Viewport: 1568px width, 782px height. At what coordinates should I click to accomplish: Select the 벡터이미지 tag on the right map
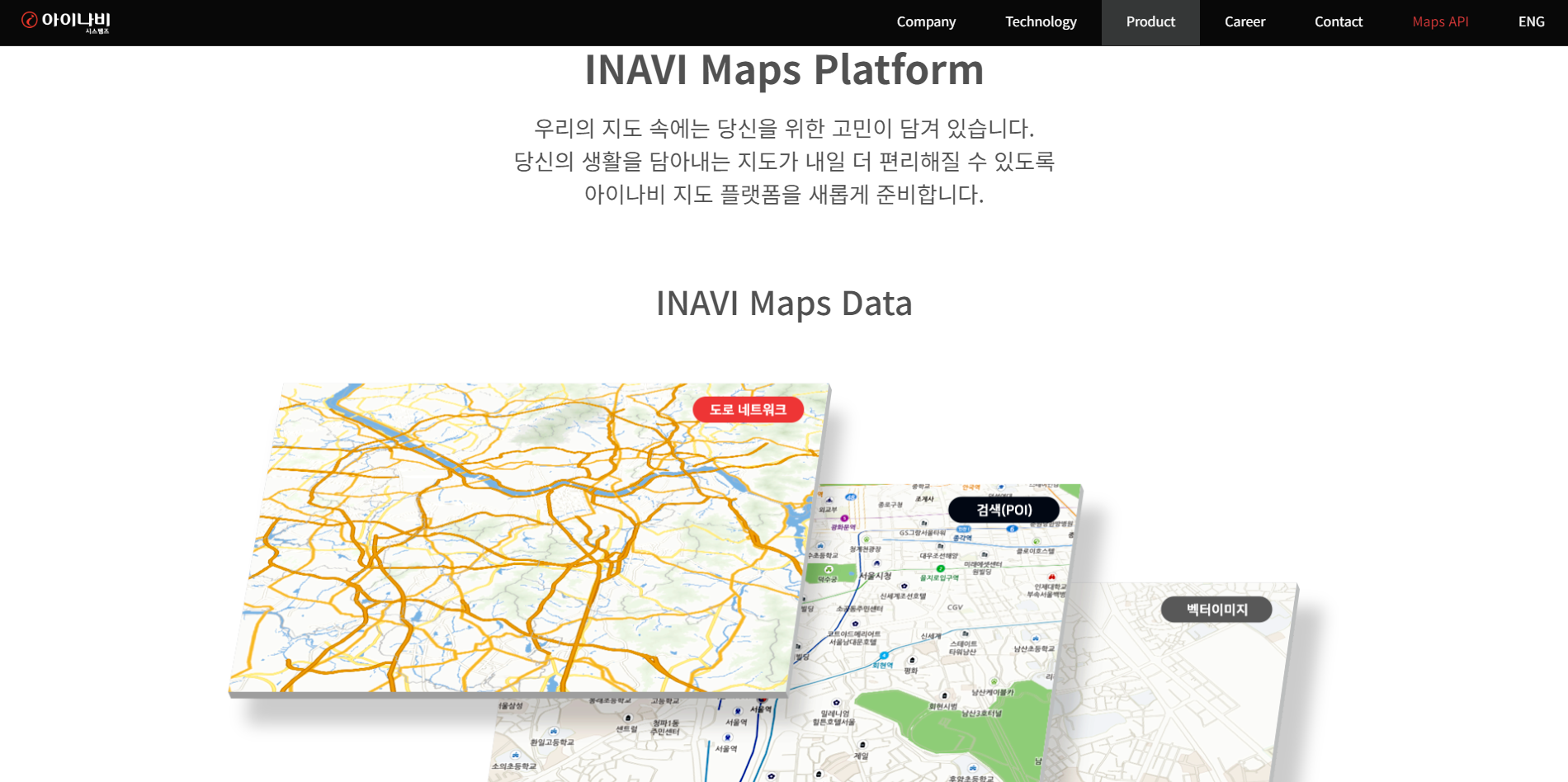1216,610
